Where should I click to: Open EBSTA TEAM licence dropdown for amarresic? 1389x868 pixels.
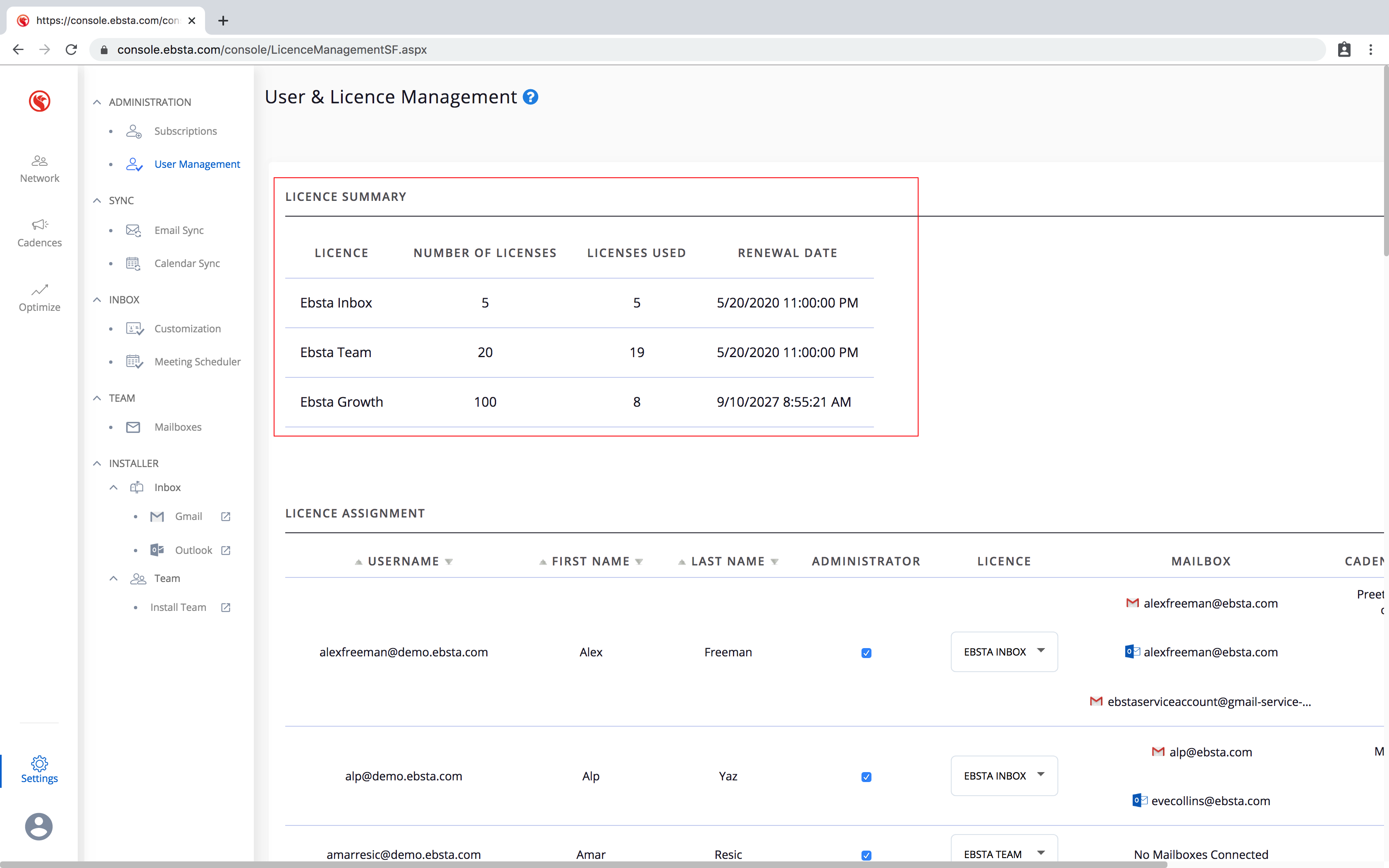point(1004,854)
